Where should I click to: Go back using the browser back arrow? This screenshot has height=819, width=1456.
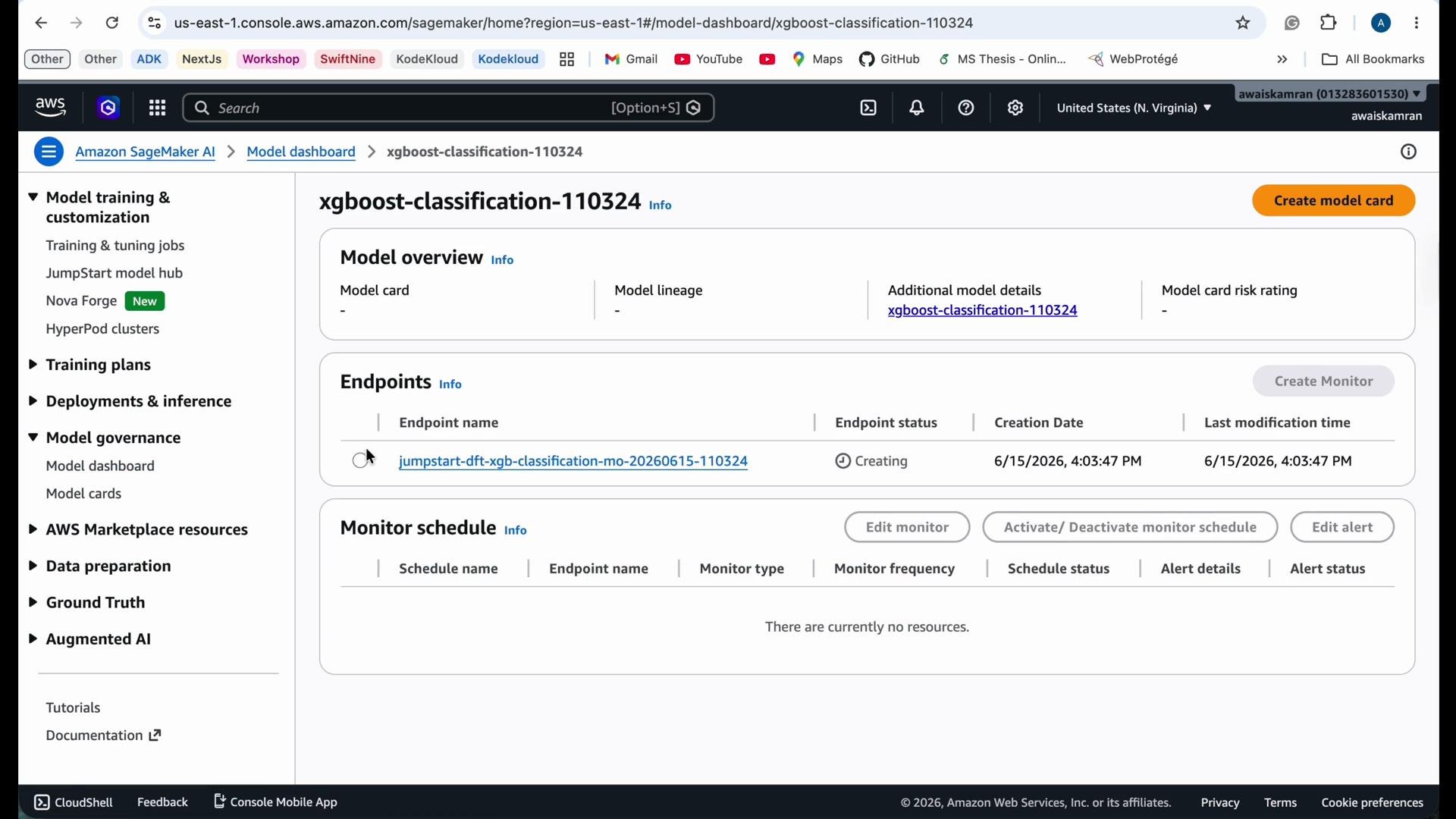pos(41,24)
